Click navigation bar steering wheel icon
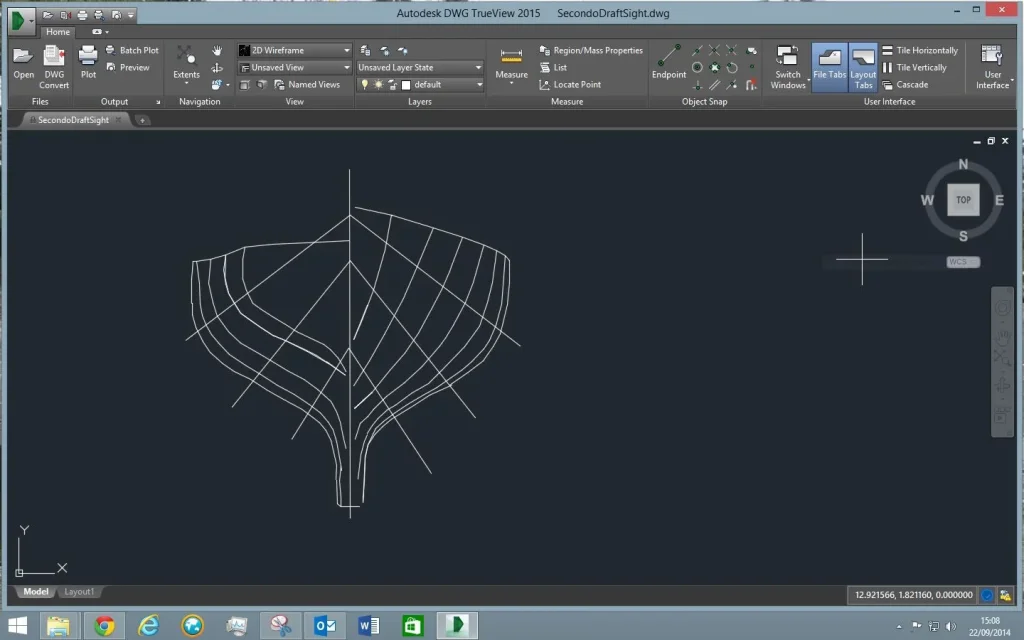 (1002, 308)
